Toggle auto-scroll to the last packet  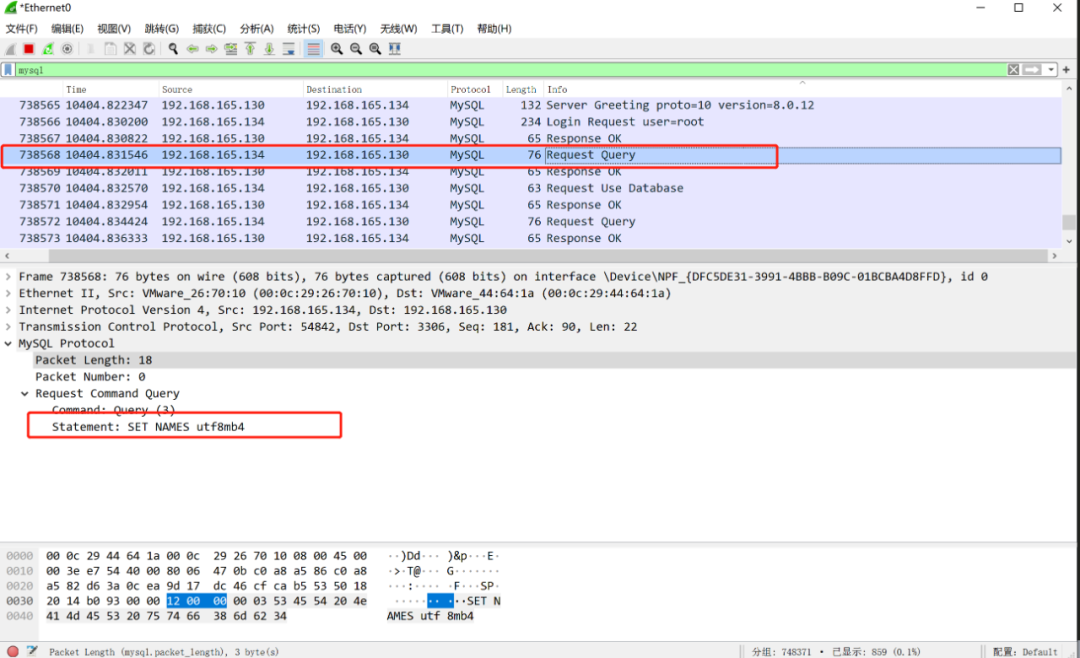point(289,49)
